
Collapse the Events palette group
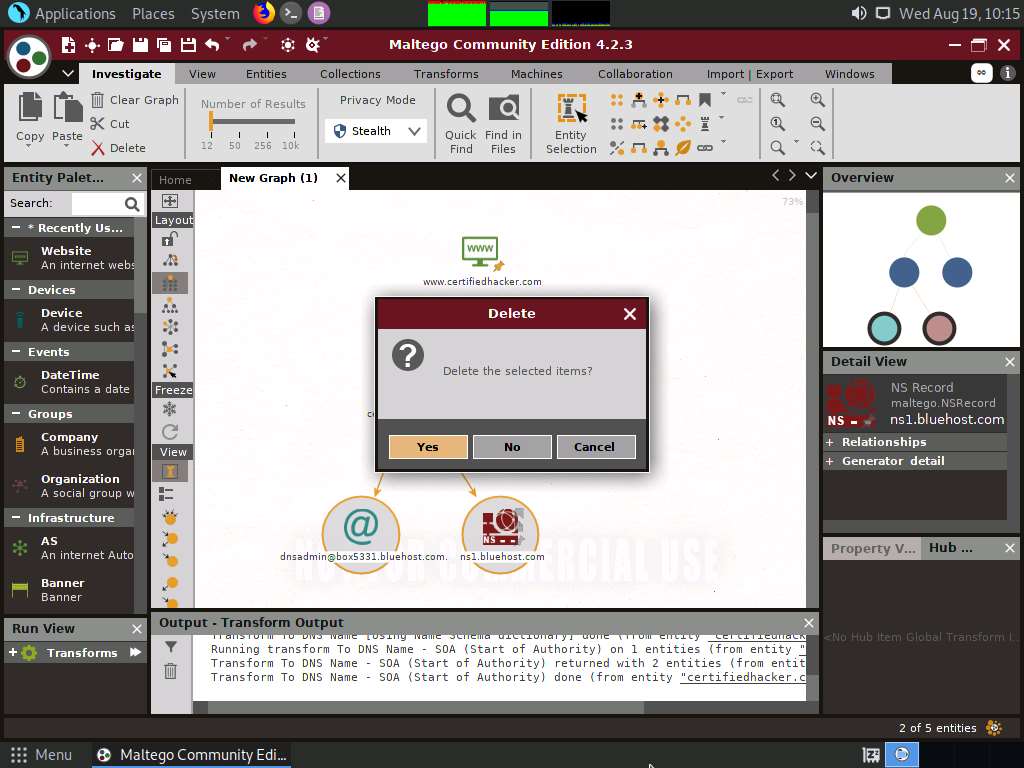click(16, 352)
